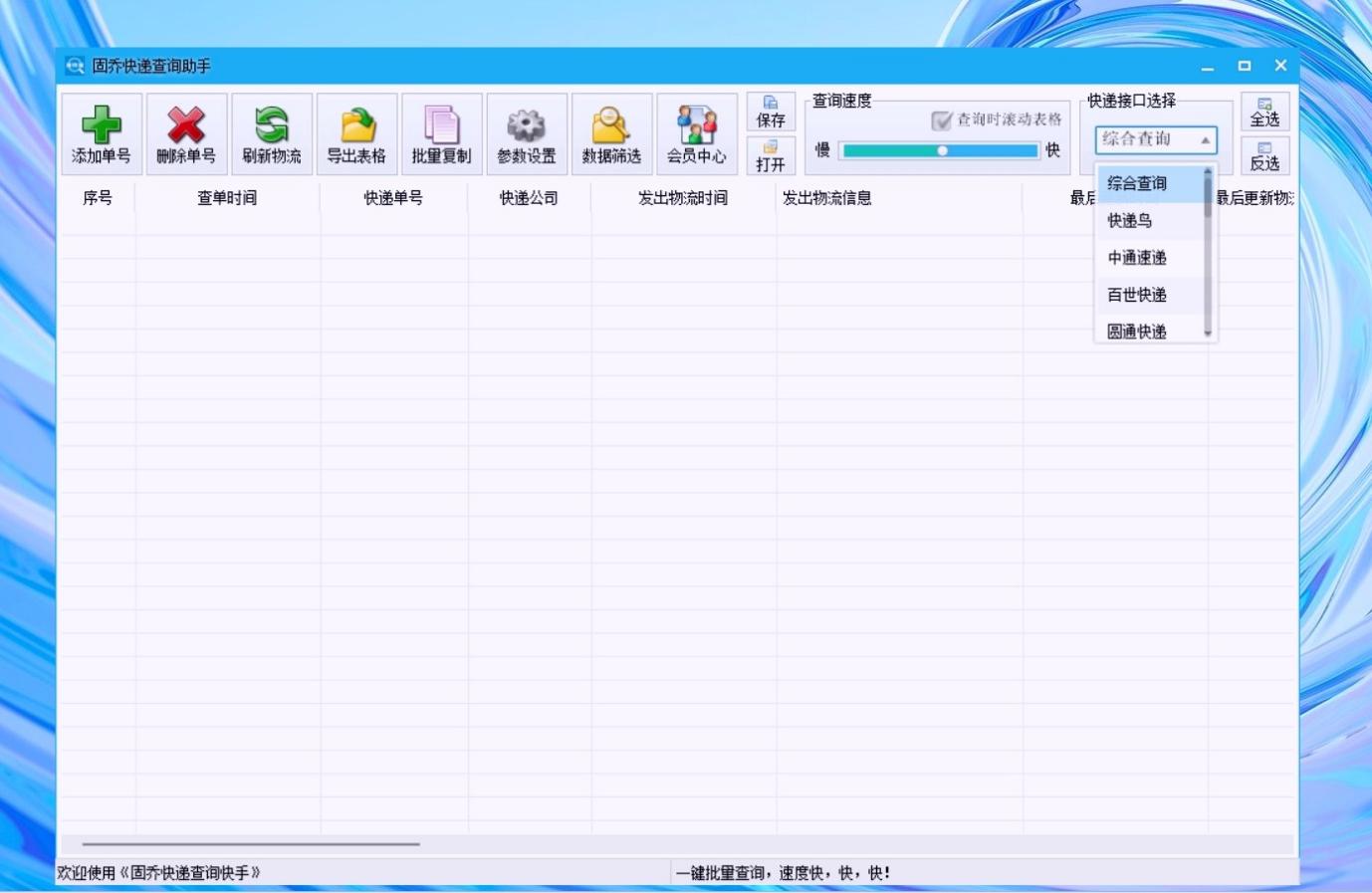Viewport: 1372px width, 893px height.
Task: Click 全选 to select all rows
Action: [x=1264, y=112]
